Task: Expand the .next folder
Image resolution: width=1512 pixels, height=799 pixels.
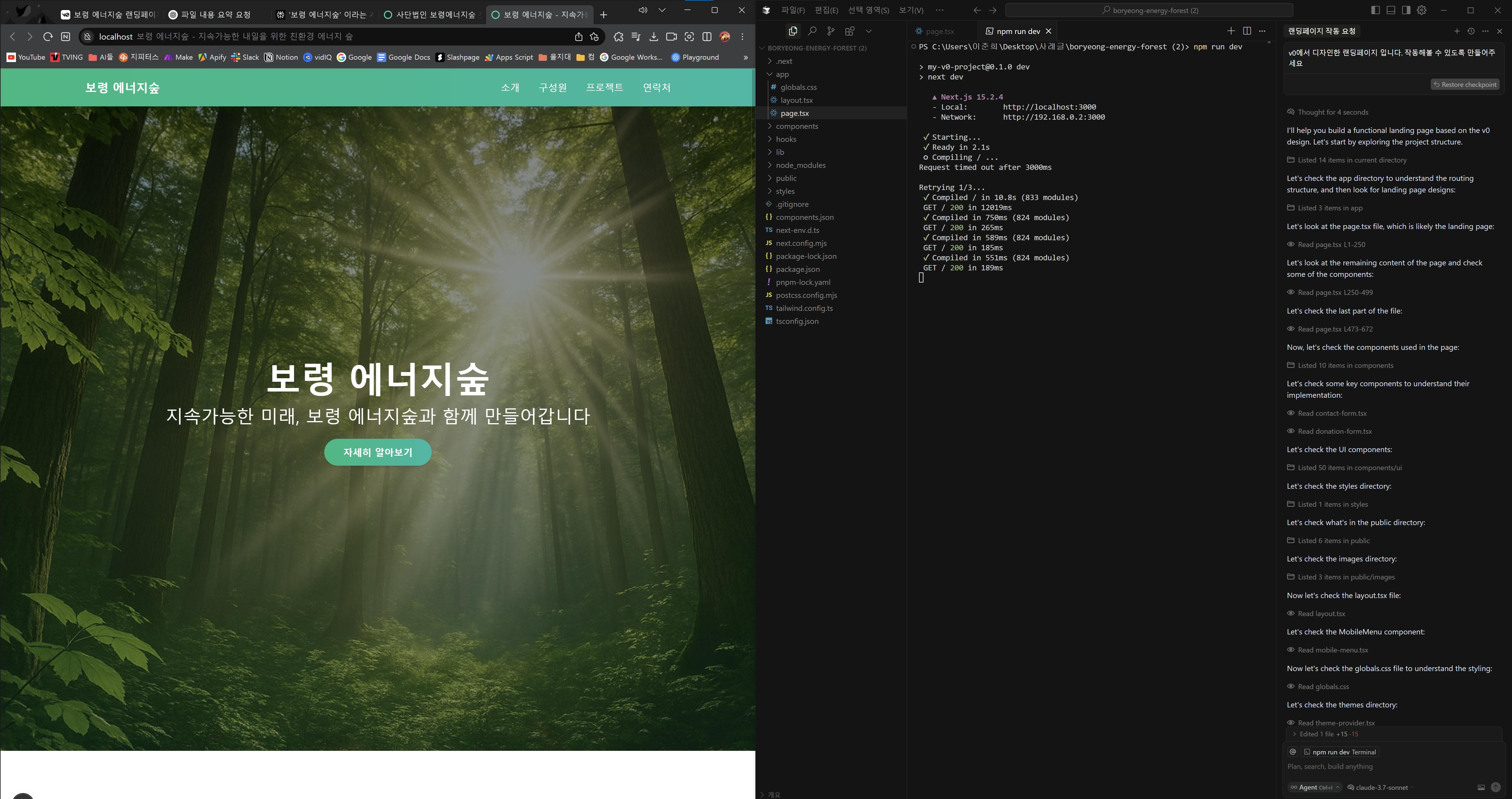Action: coord(832,61)
